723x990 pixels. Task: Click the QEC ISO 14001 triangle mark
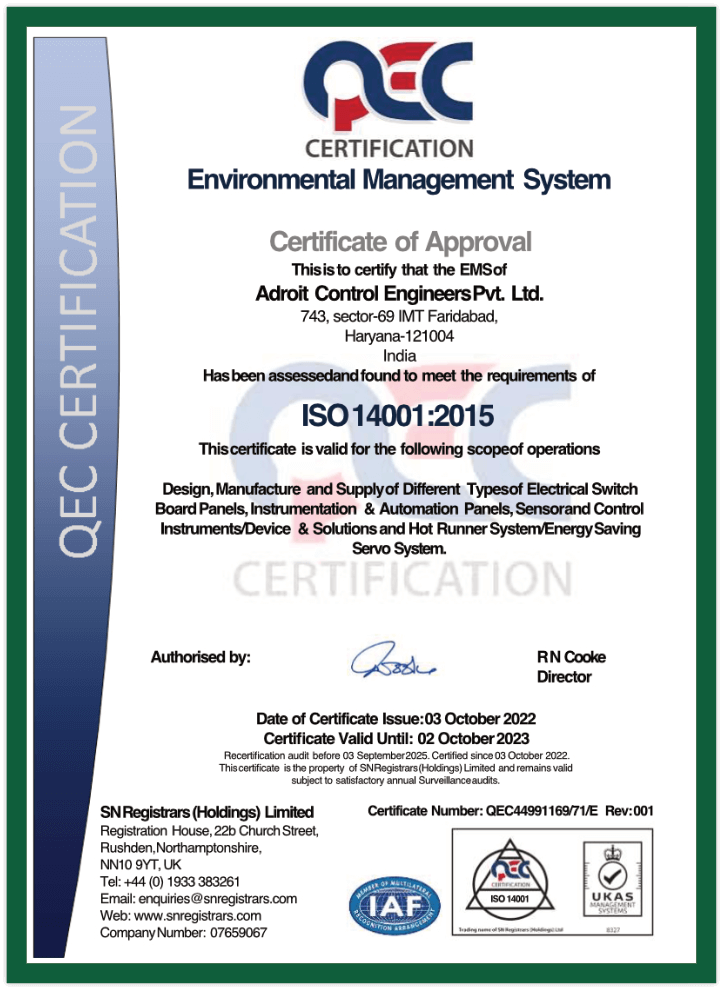[510, 882]
